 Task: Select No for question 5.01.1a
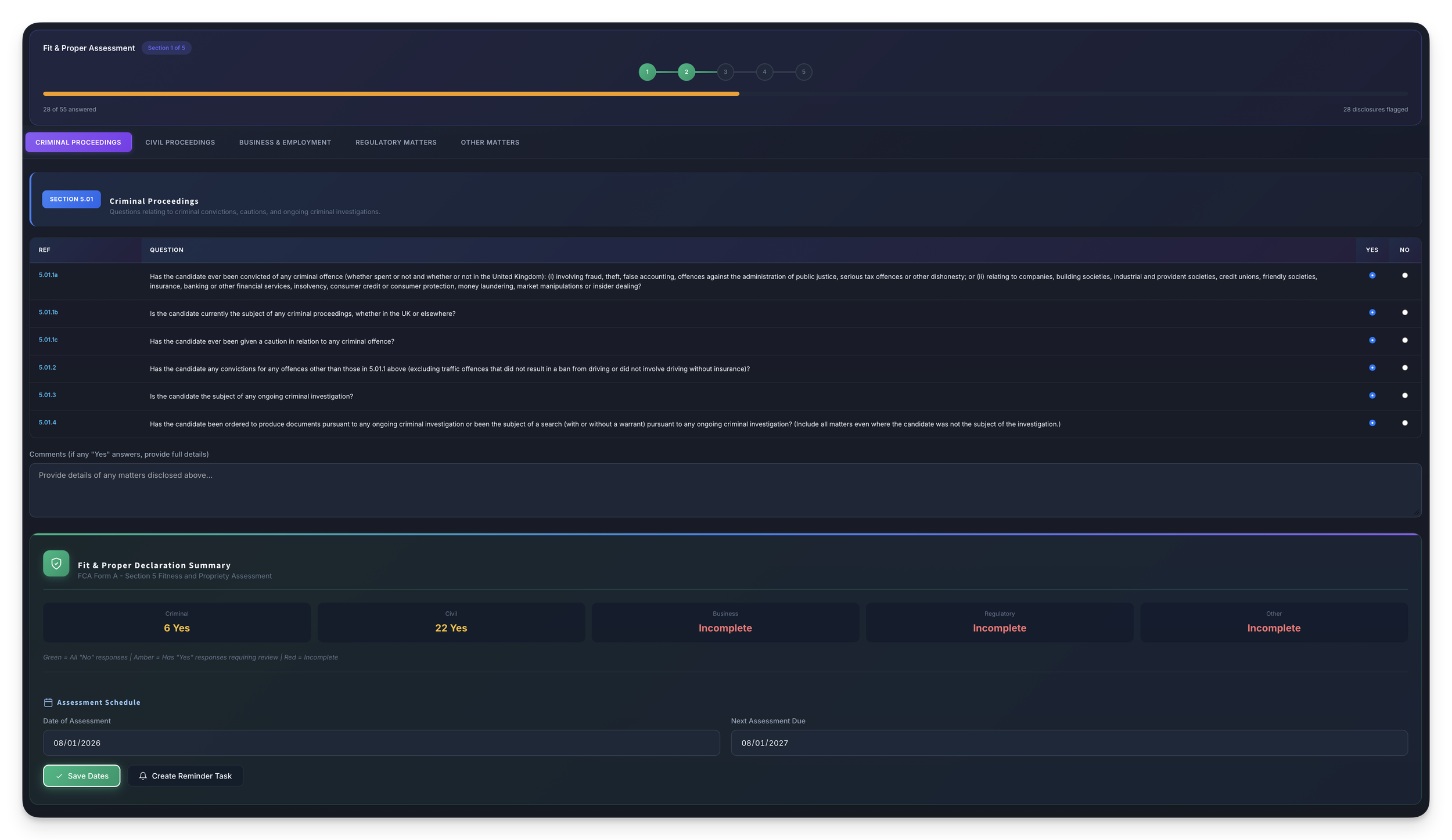pyautogui.click(x=1404, y=275)
